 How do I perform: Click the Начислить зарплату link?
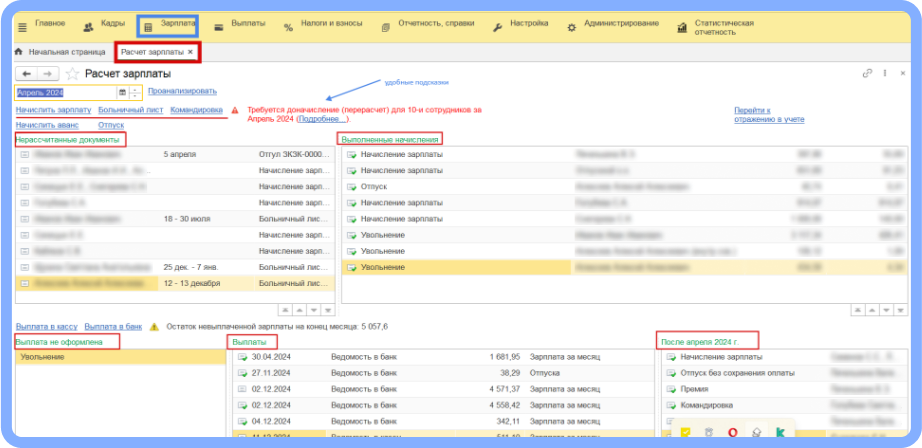[x=53, y=110]
